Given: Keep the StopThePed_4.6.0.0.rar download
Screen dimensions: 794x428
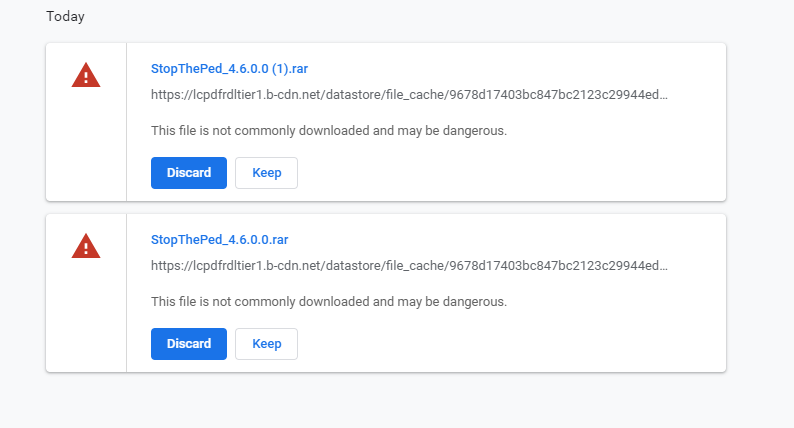Looking at the screenshot, I should coord(267,343).
